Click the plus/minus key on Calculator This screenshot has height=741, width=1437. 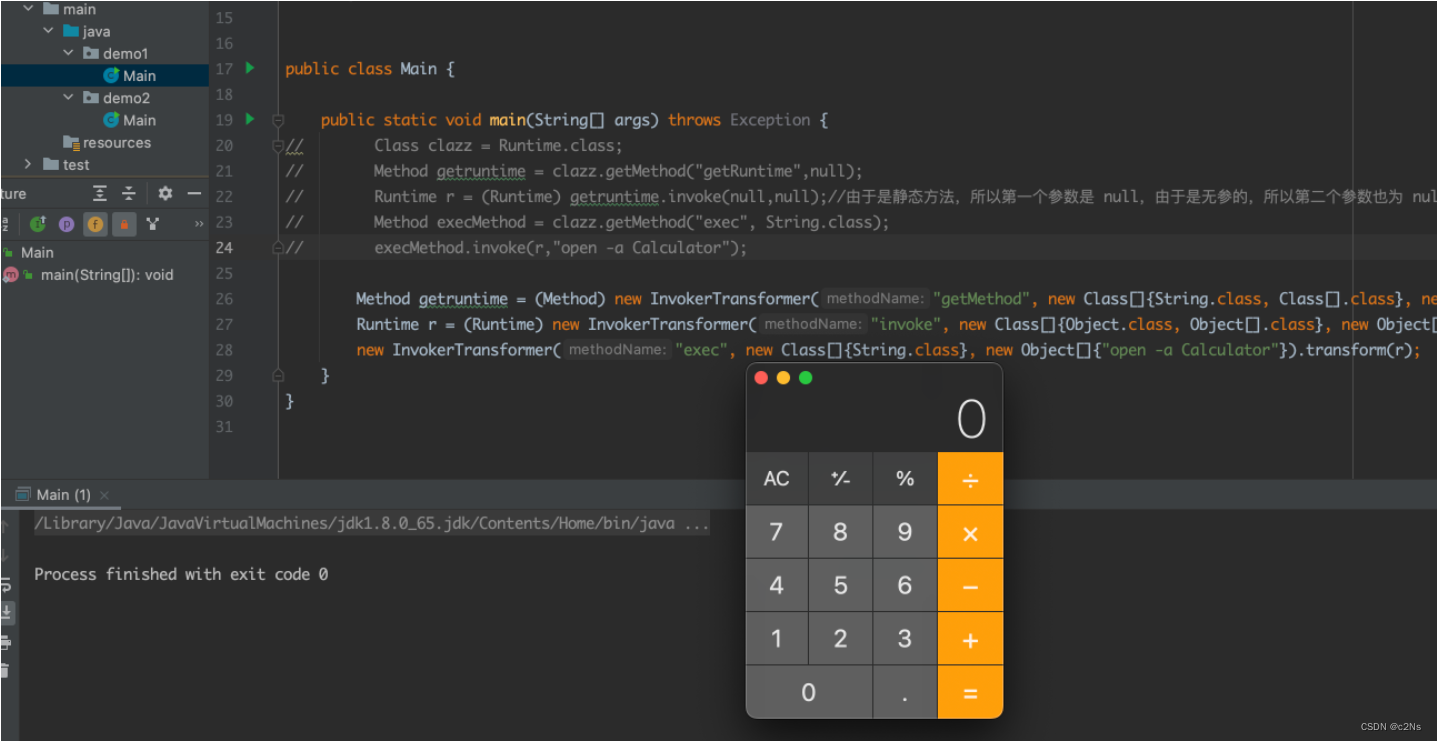pos(840,478)
